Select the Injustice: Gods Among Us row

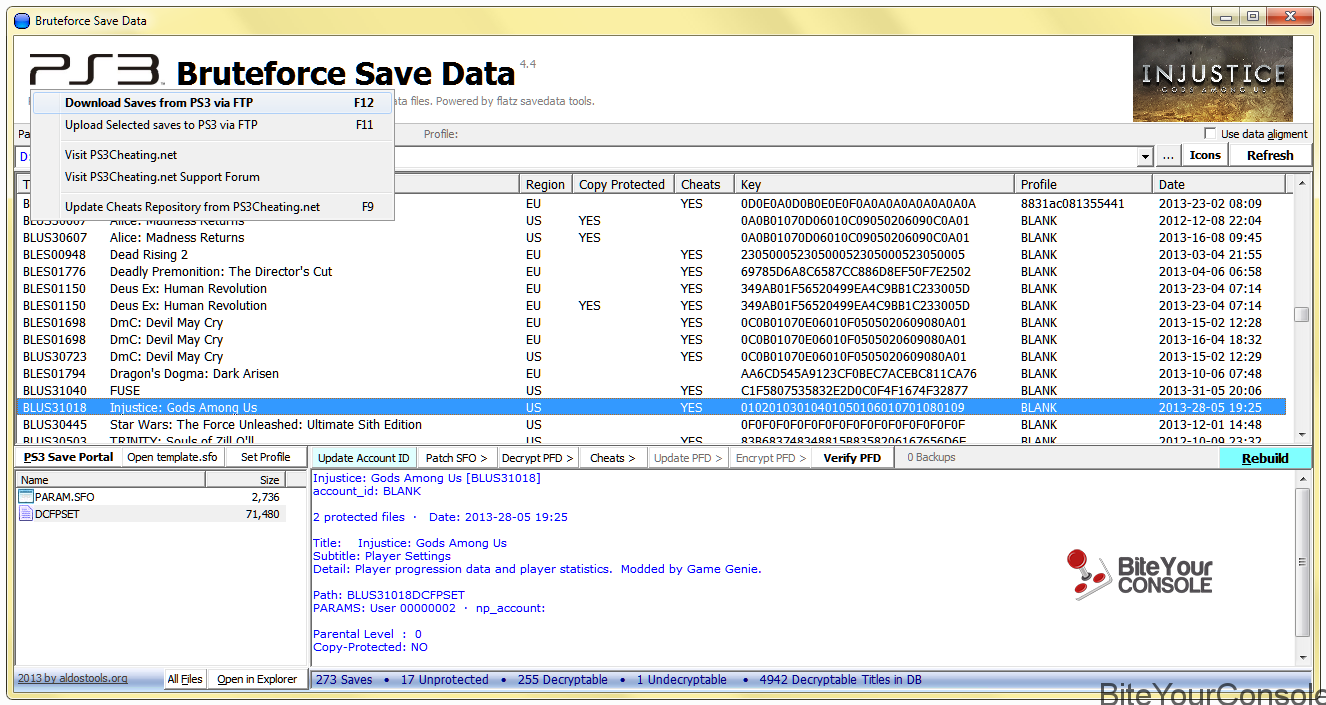click(651, 408)
